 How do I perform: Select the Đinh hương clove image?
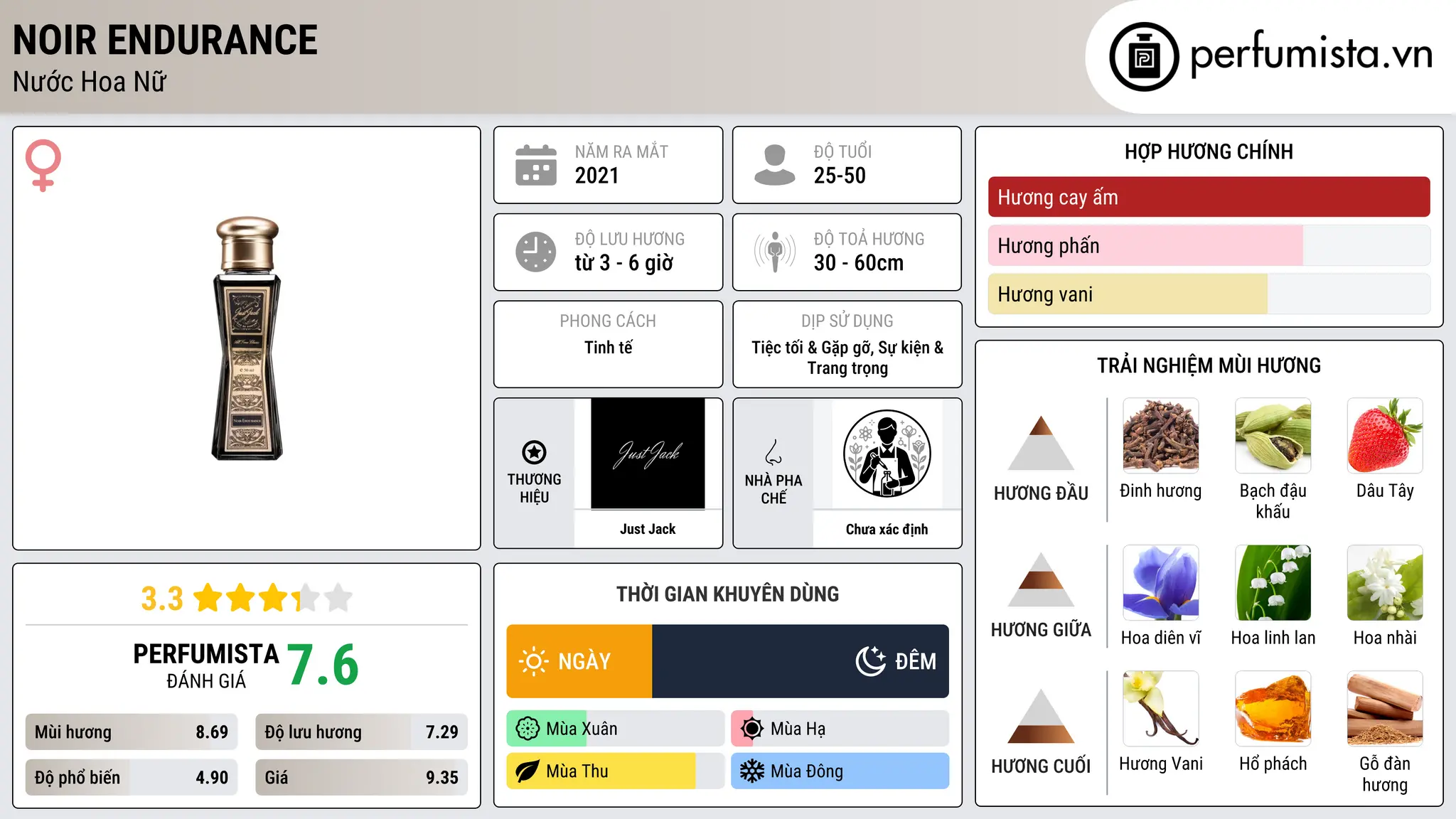tap(1160, 436)
